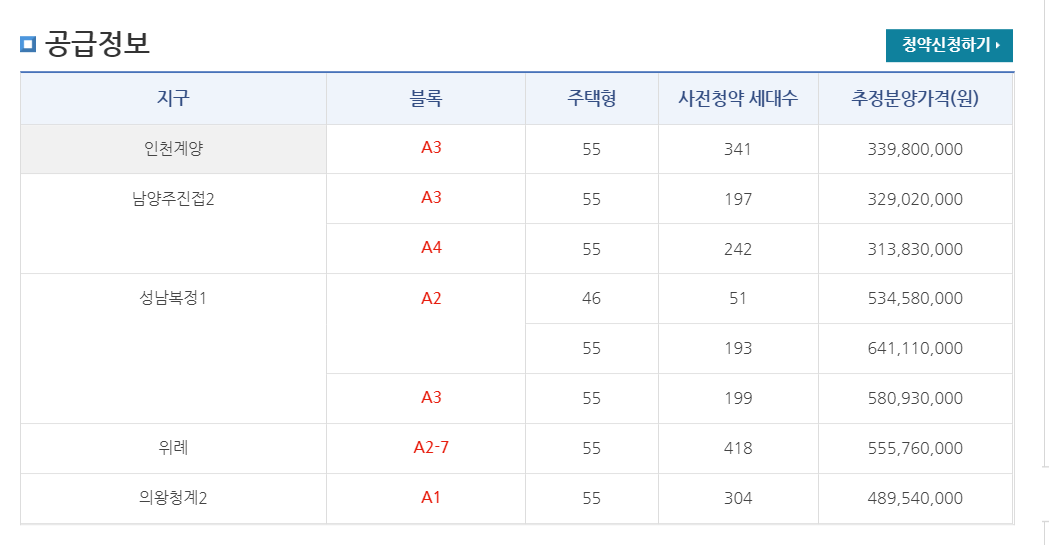
Task: Open the A1 block link
Action: 431,498
